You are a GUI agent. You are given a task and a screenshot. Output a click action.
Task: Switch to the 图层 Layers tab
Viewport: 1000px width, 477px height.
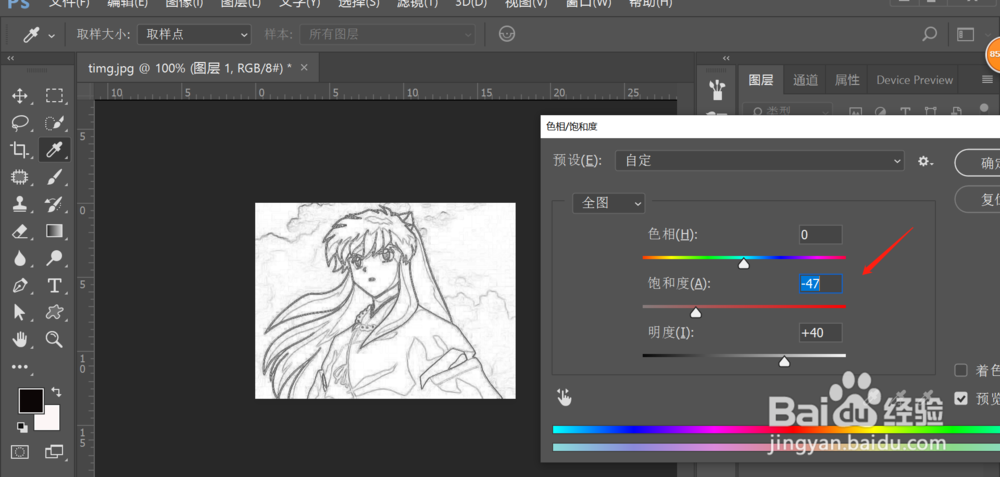pos(760,80)
